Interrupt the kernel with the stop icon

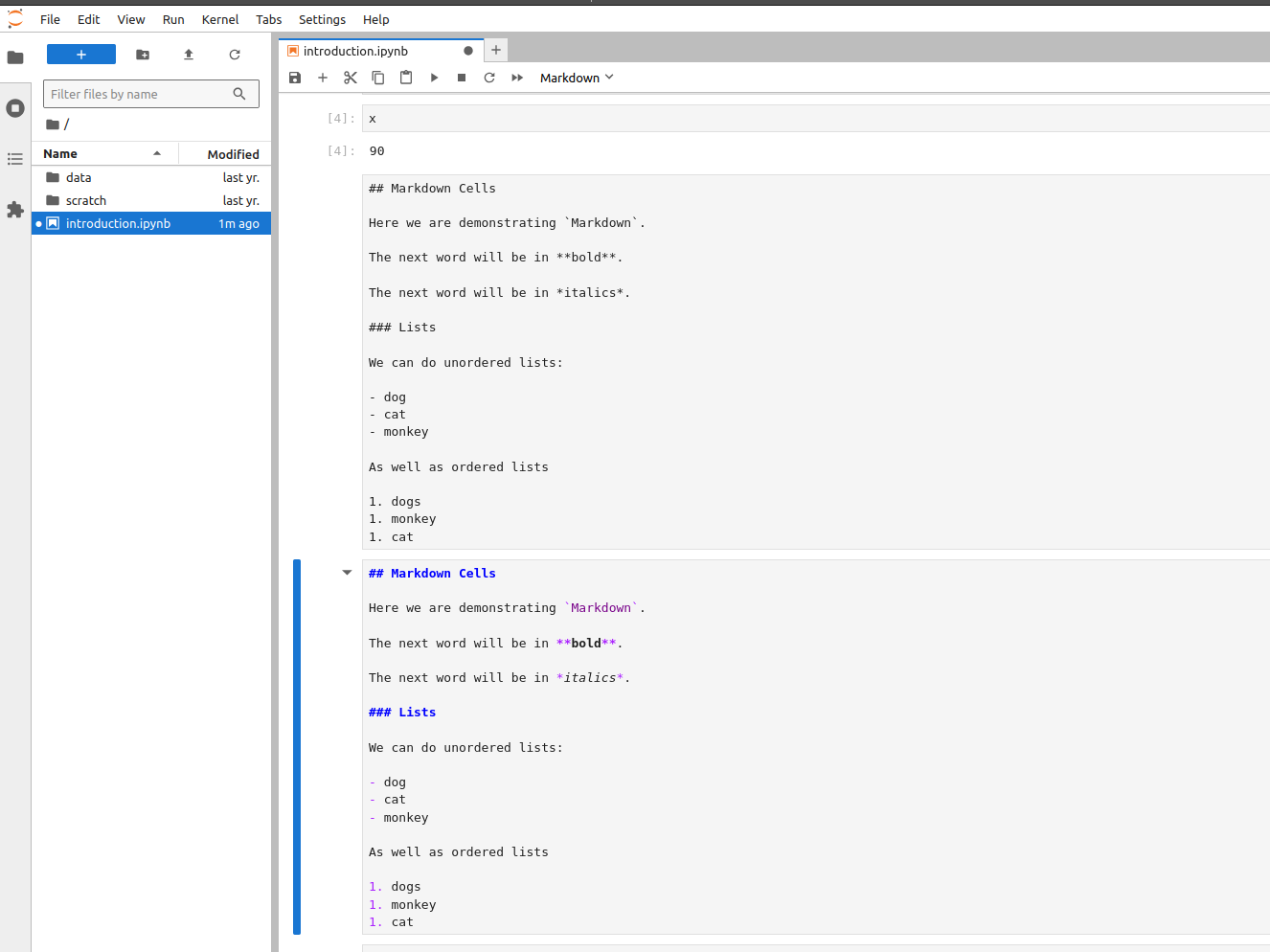point(462,78)
